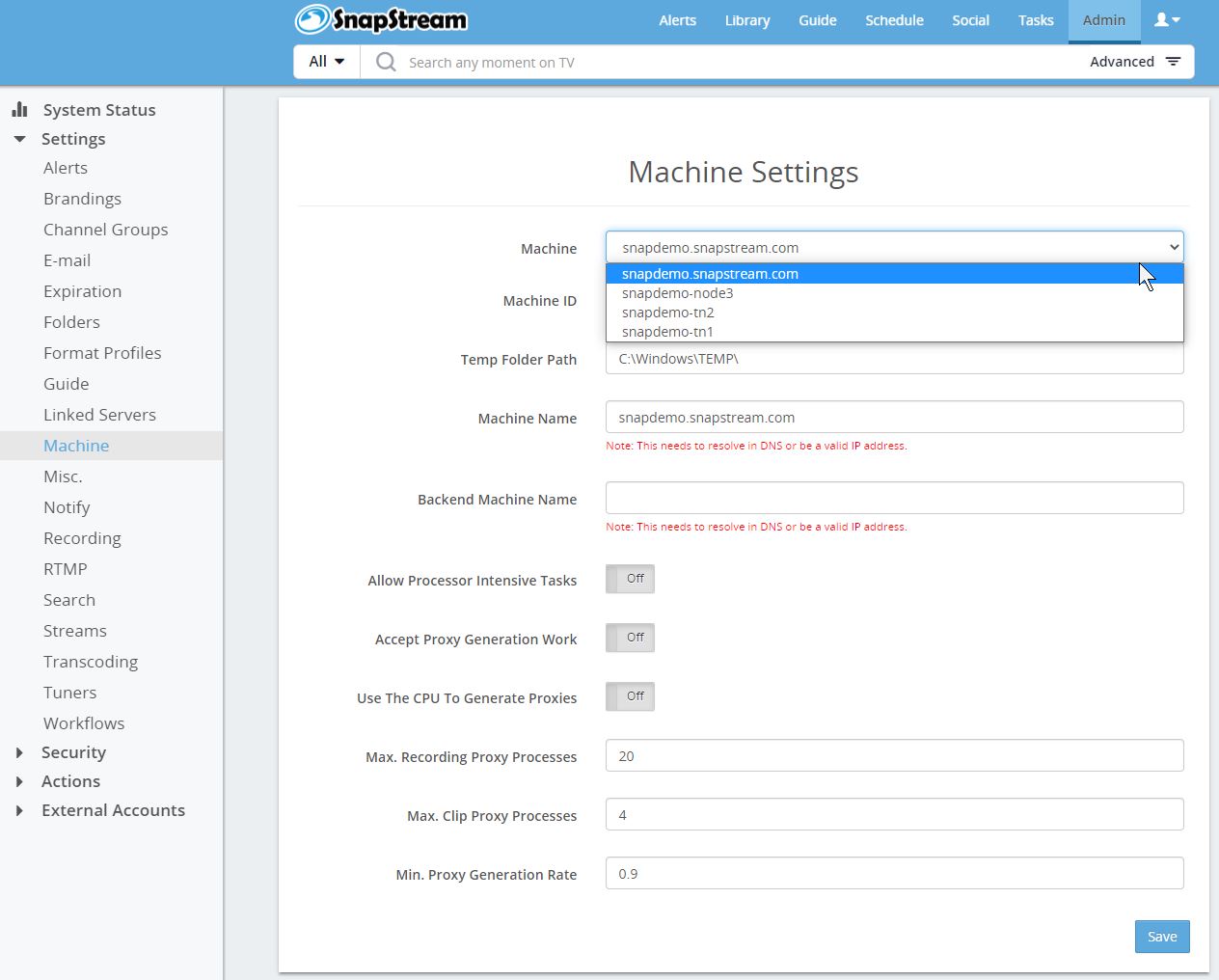Click the search magnifier icon
The width and height of the screenshot is (1219, 980).
point(386,62)
